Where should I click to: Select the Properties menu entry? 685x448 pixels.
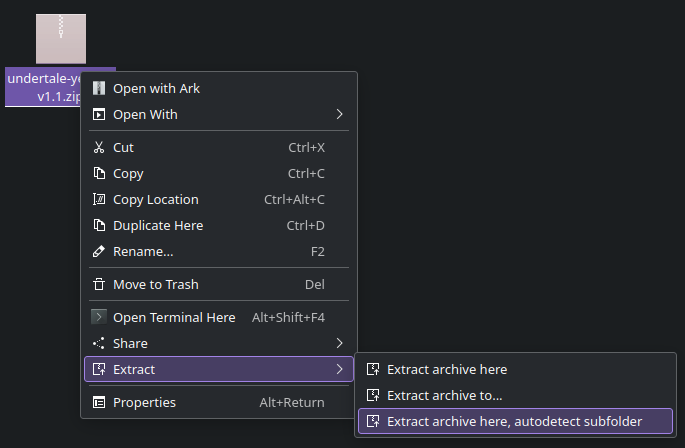click(x=144, y=402)
